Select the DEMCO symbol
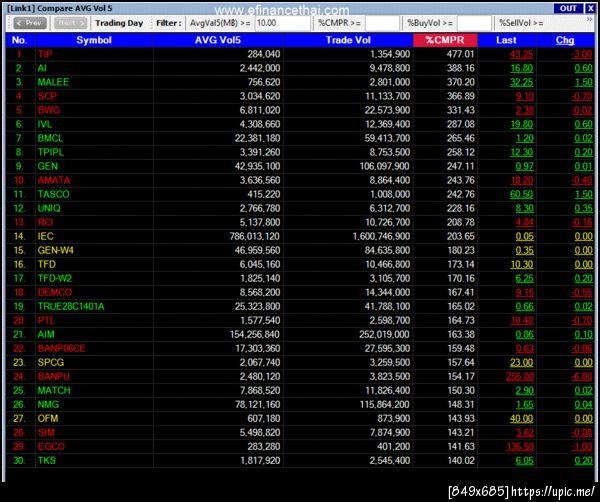600x502 pixels. [x=54, y=293]
